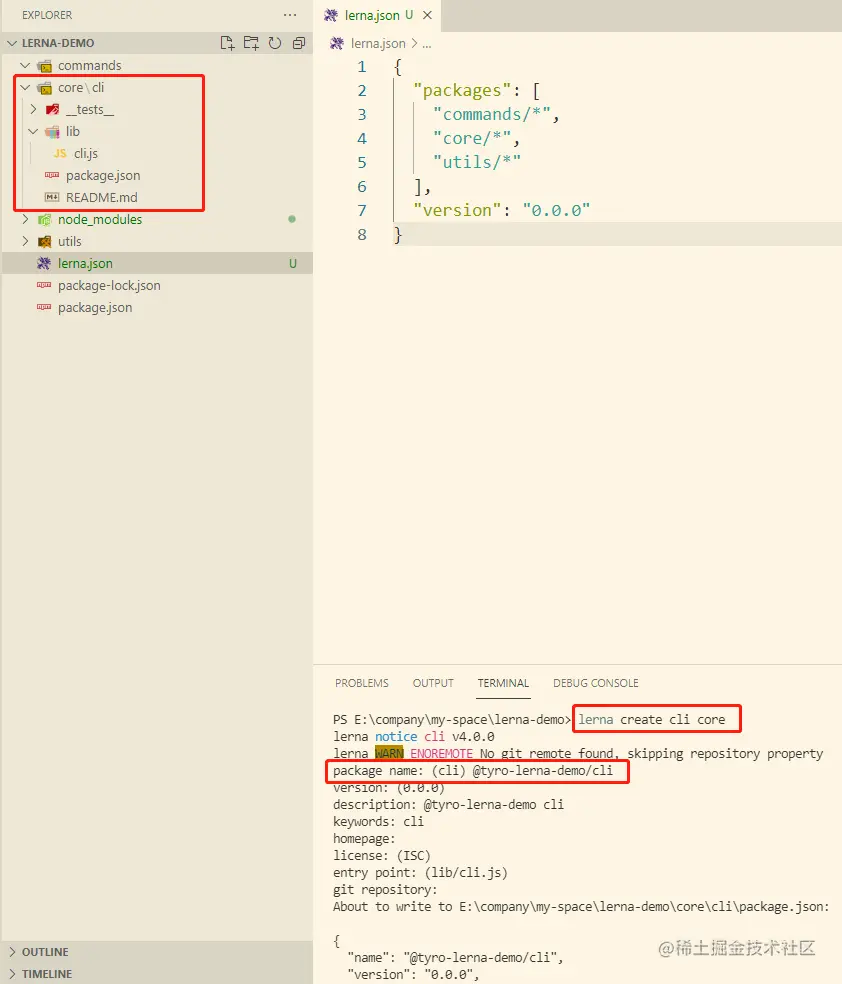Click the lib folder icon
This screenshot has width=842, height=984.
[52, 132]
